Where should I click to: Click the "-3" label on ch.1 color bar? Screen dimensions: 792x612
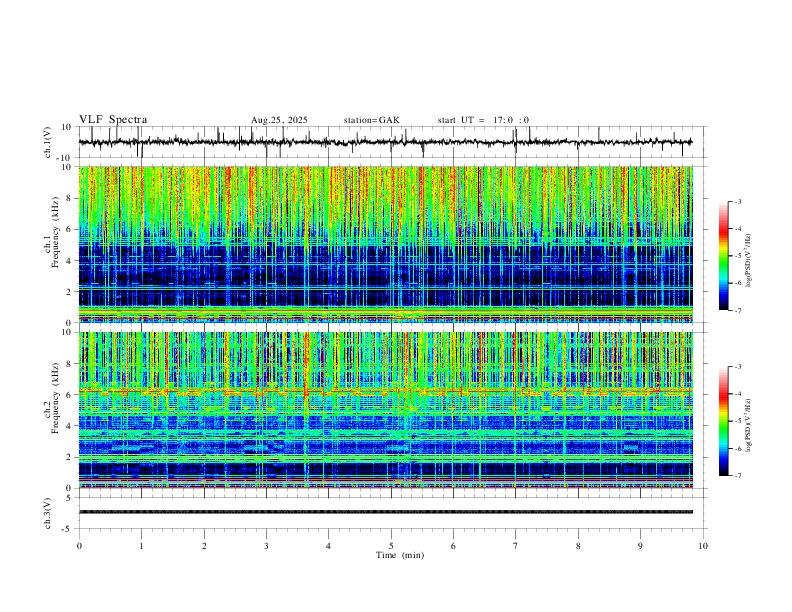[x=737, y=201]
